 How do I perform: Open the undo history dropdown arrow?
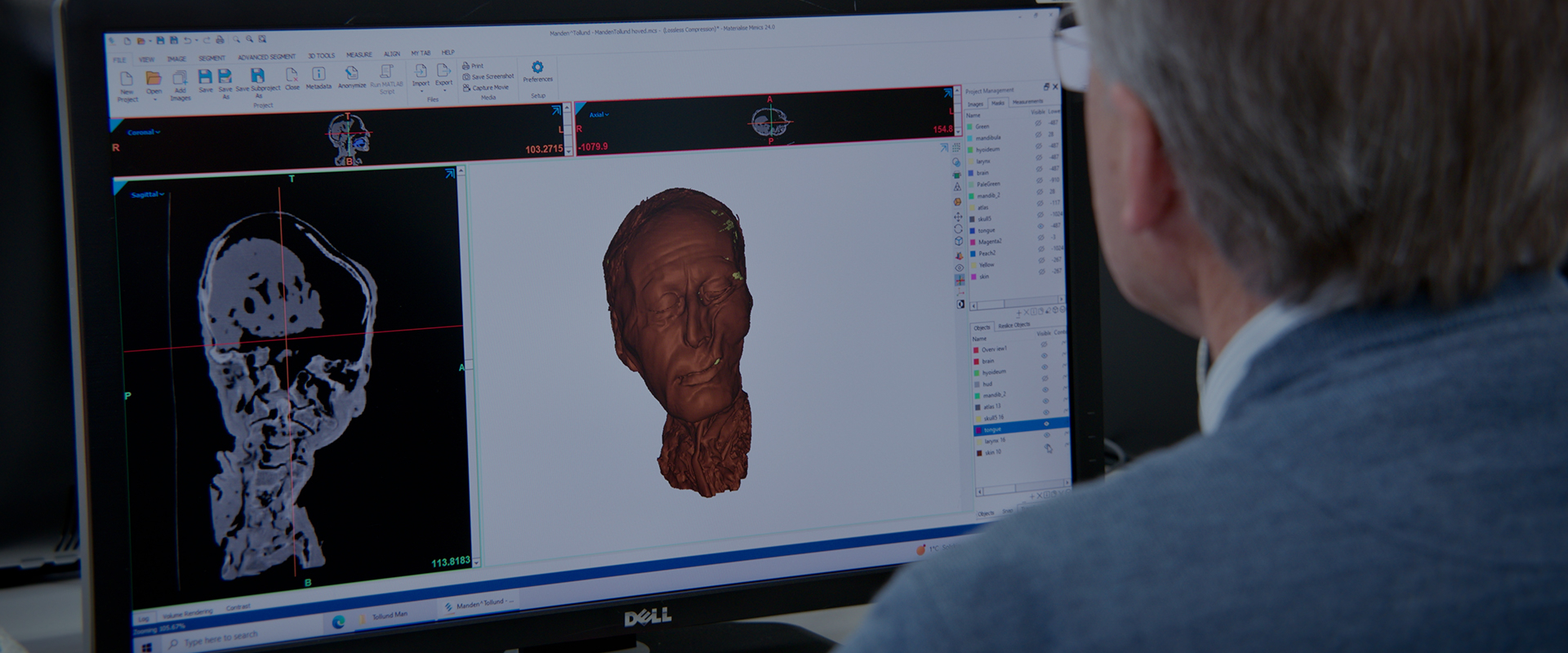coord(197,40)
